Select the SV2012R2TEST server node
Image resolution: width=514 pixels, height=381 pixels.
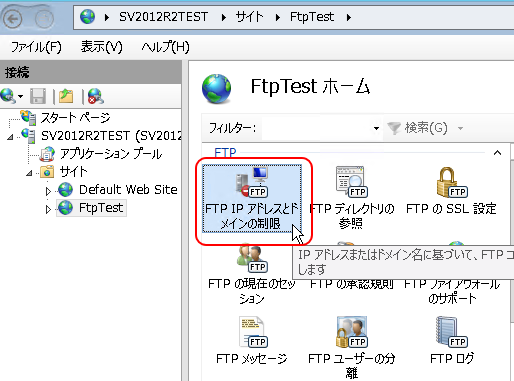point(111,136)
